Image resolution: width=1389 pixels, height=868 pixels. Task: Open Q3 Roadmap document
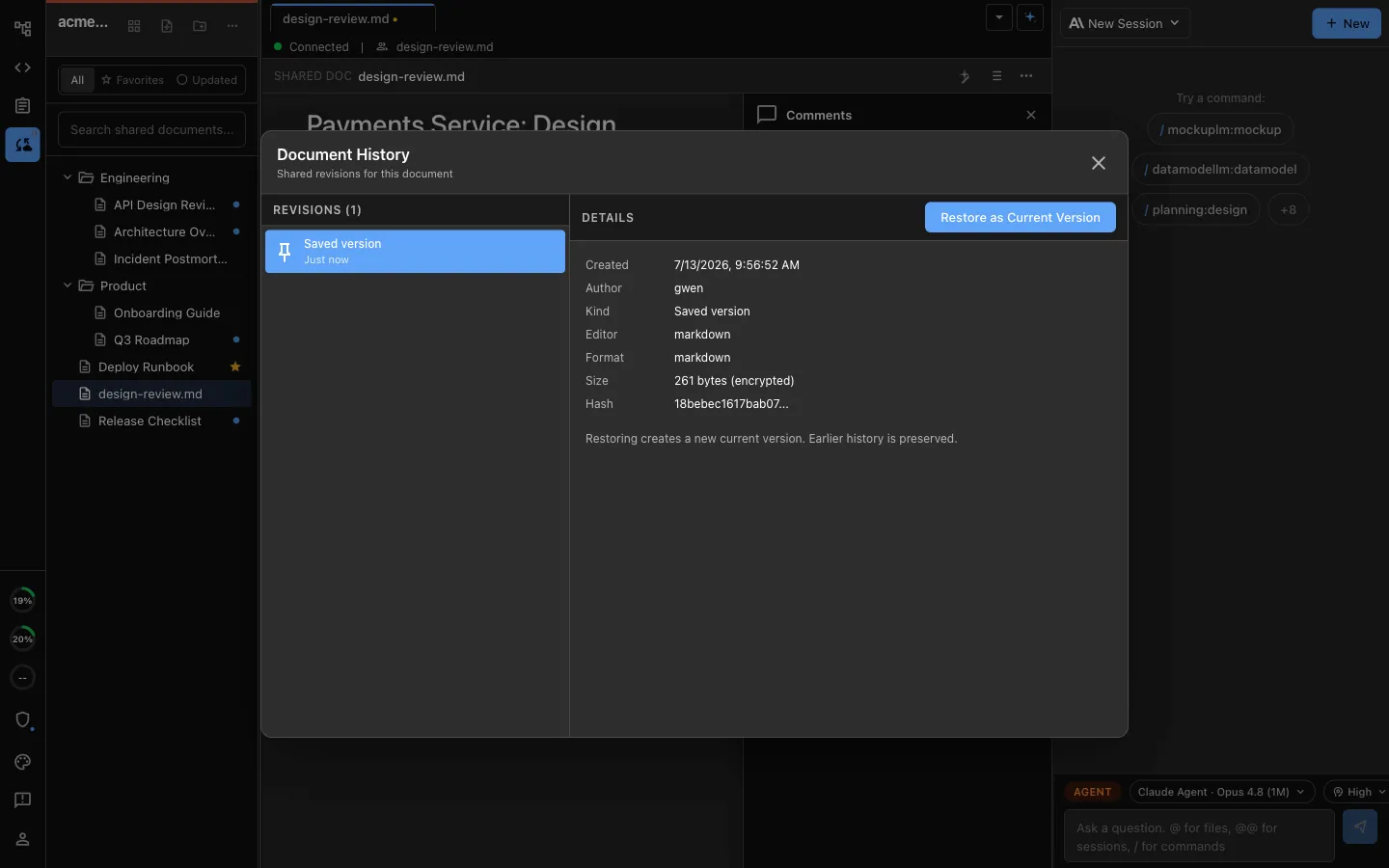tap(151, 339)
